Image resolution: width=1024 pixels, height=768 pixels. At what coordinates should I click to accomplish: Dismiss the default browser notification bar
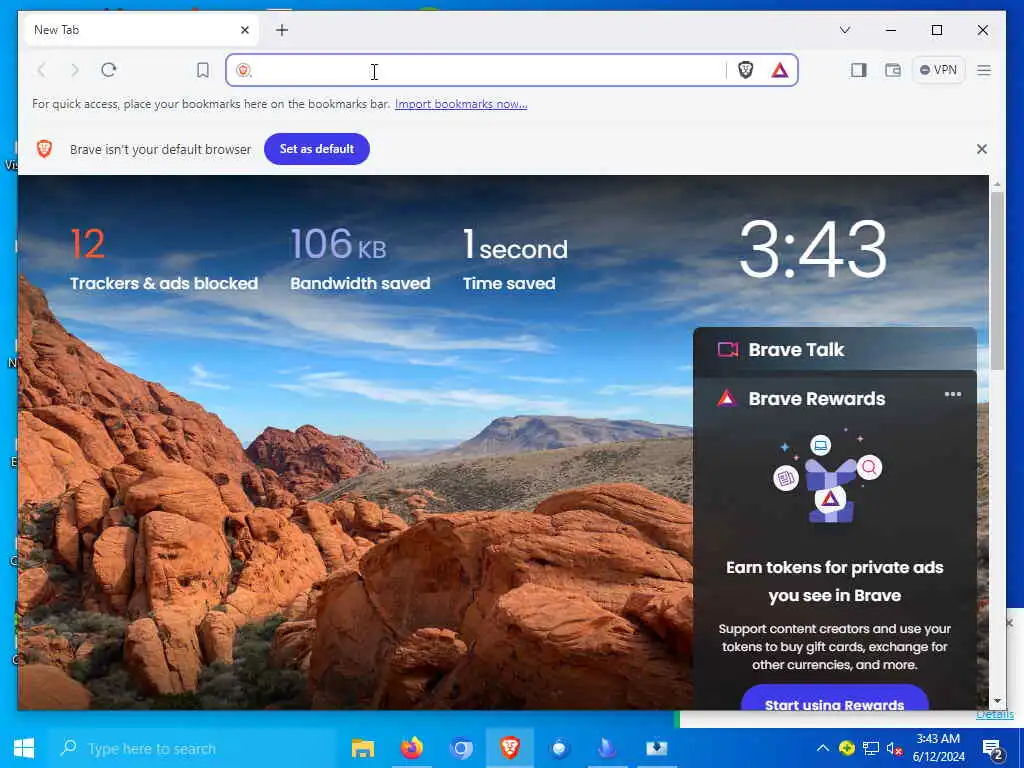tap(982, 149)
